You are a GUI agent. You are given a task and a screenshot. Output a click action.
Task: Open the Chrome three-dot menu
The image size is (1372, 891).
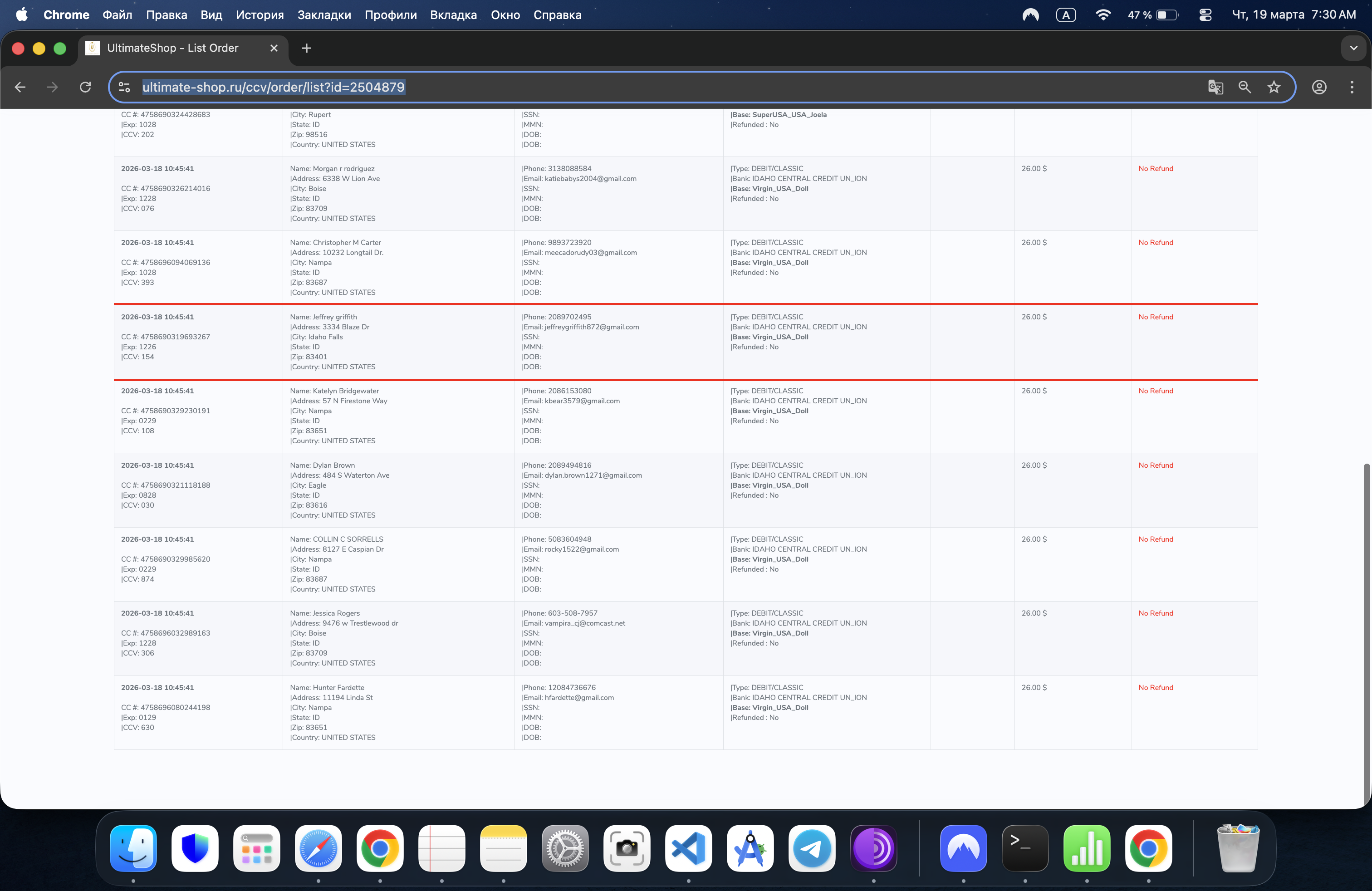[x=1352, y=87]
